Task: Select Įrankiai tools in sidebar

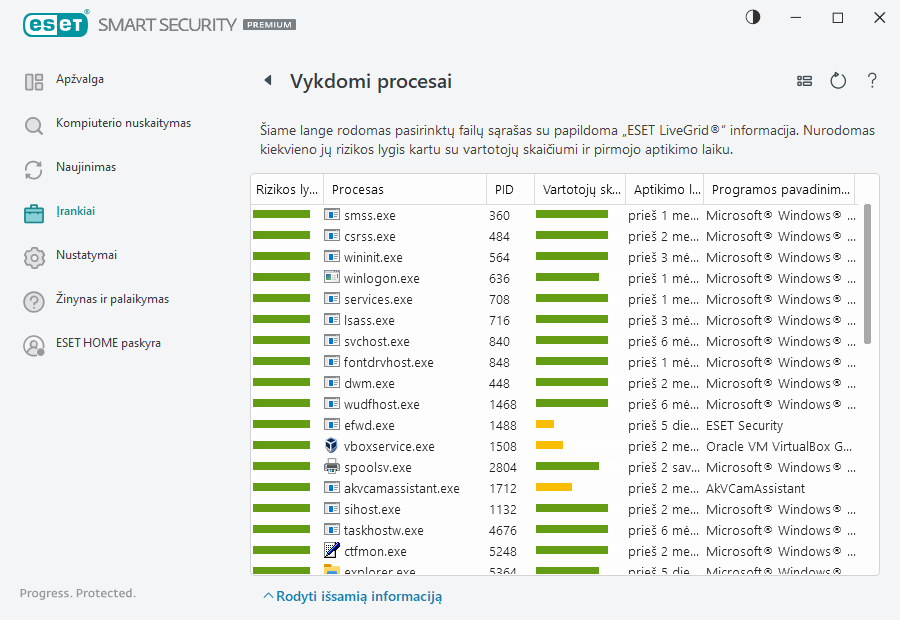Action: tap(76, 212)
